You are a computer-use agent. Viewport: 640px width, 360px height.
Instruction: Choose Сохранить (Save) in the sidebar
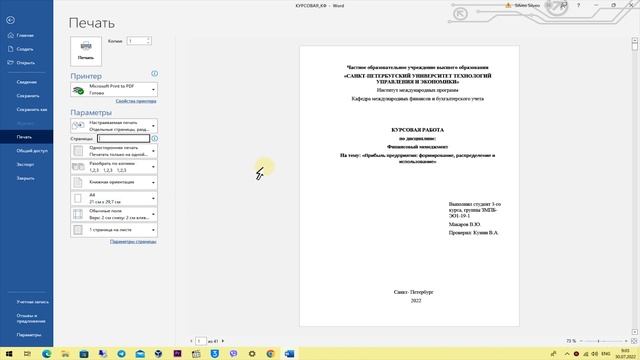point(26,96)
